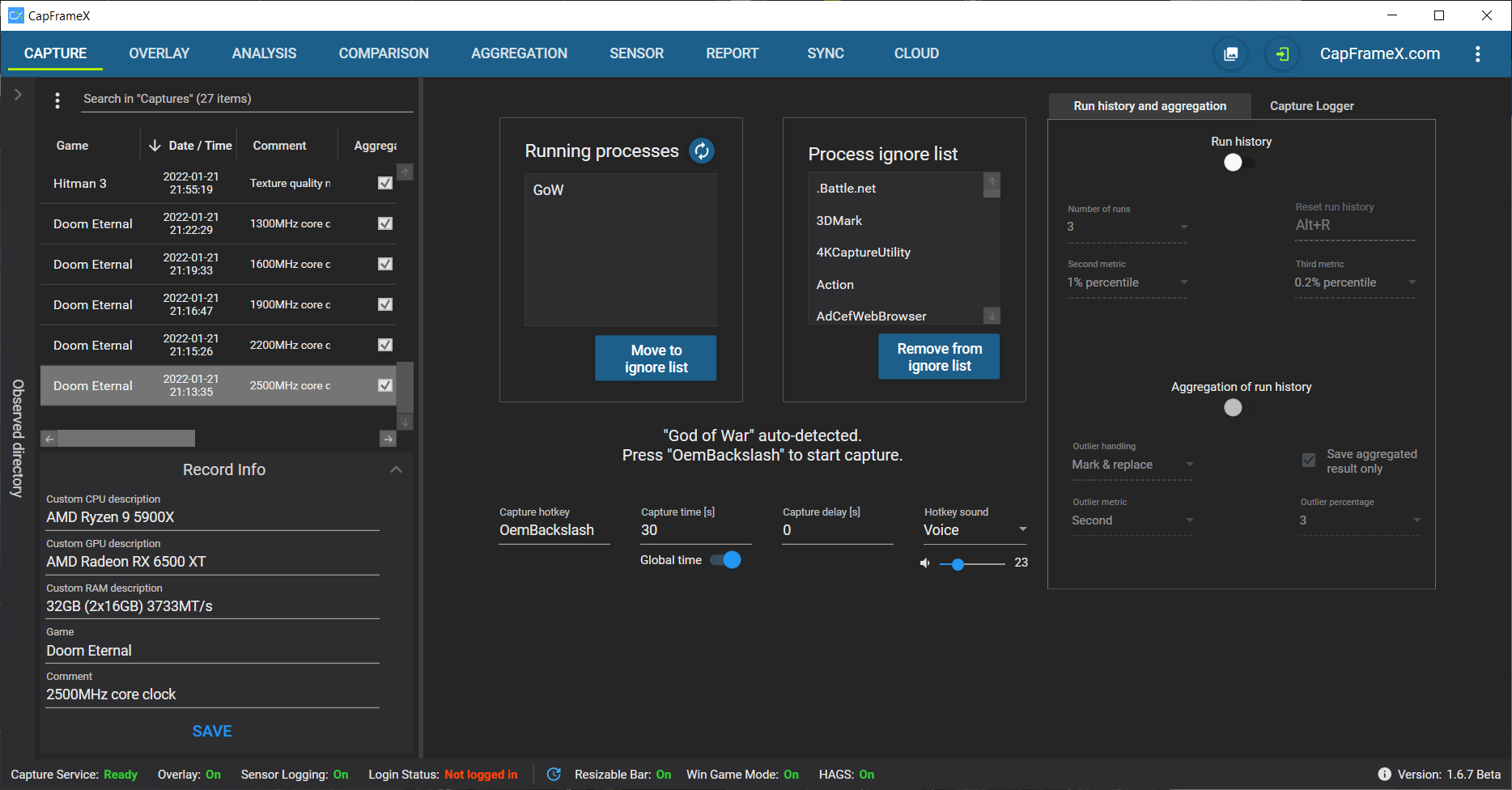Image resolution: width=1512 pixels, height=790 pixels.
Task: Click Move to ignore list button
Action: 656,359
